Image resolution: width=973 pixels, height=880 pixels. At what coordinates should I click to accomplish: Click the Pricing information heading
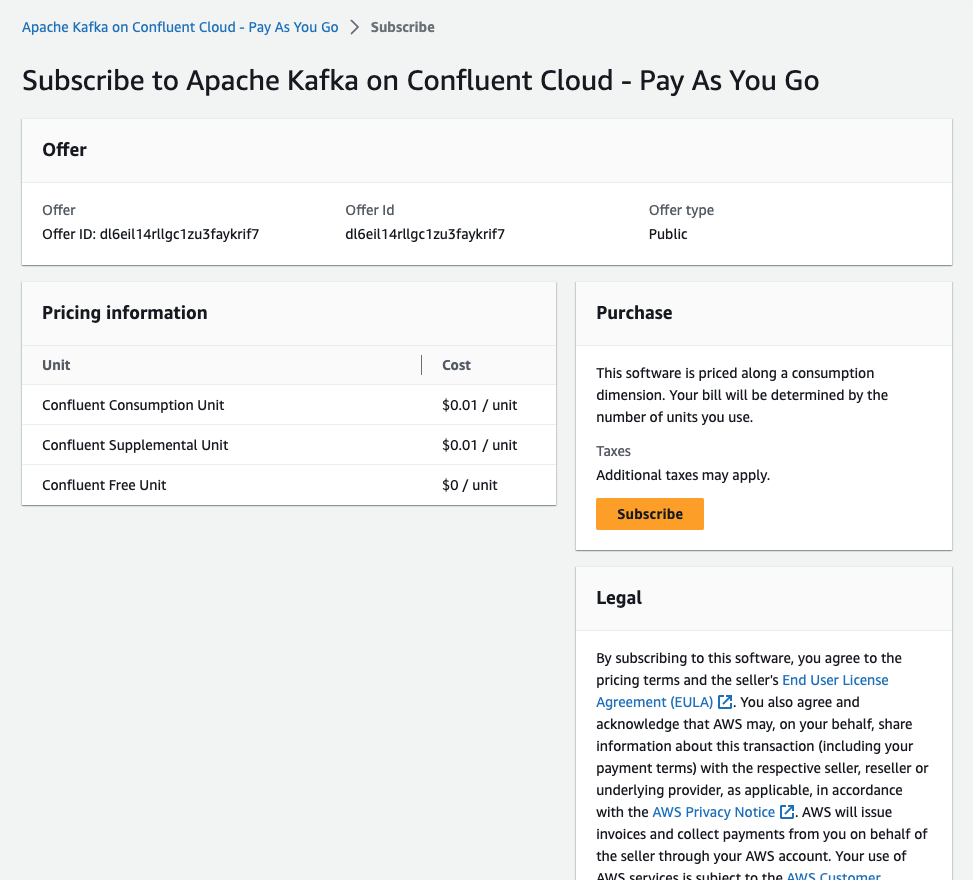point(125,313)
